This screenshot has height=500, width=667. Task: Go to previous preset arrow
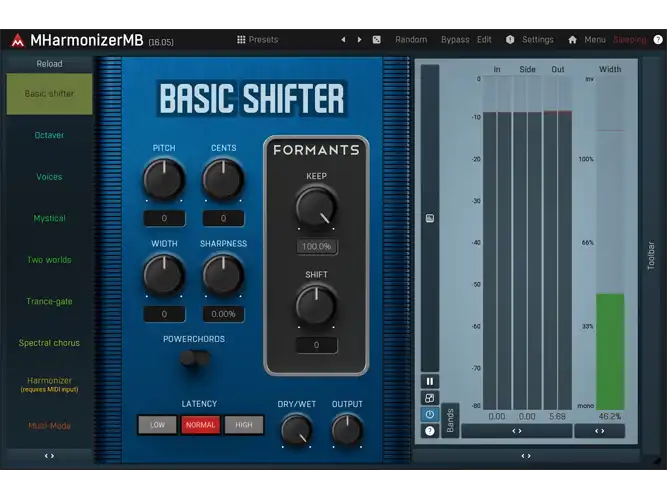(343, 40)
